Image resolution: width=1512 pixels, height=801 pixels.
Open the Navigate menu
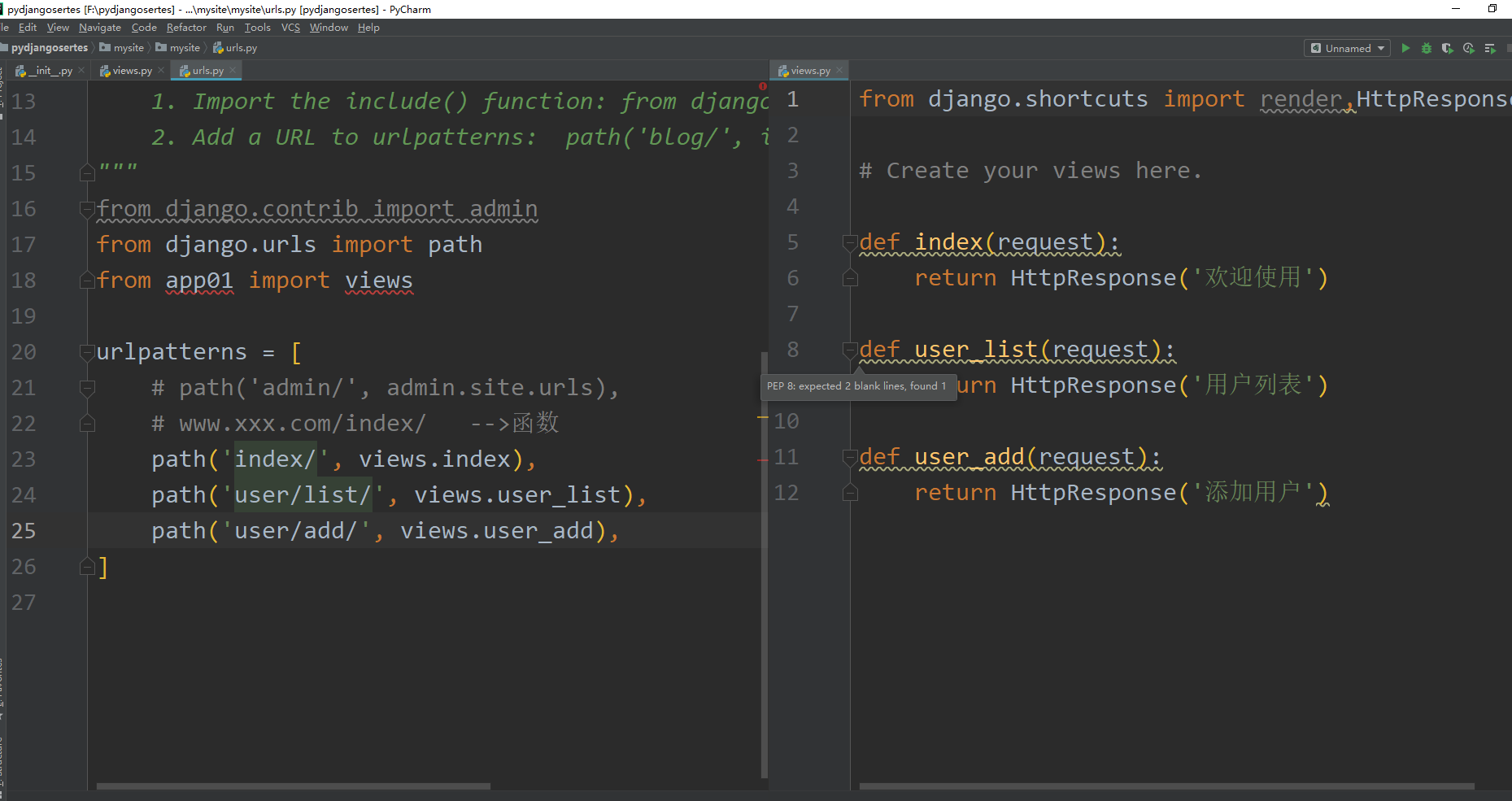[x=100, y=28]
